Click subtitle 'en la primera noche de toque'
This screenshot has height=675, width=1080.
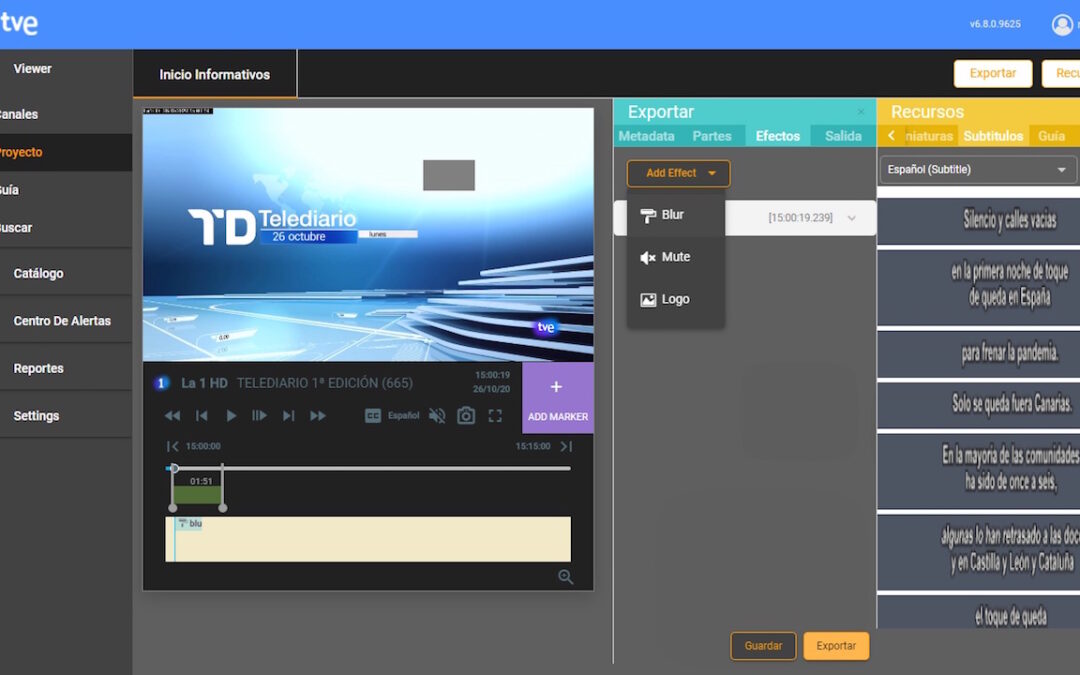tap(1010, 272)
